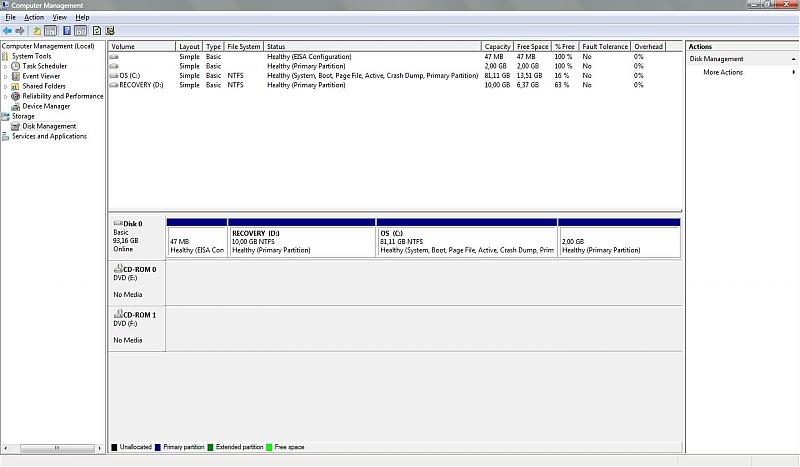Expand the Shared Folders tree node

[6, 86]
